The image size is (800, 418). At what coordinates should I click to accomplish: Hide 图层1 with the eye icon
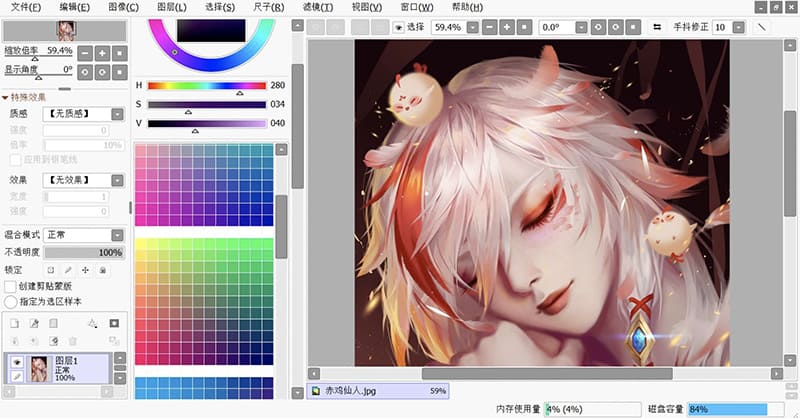(17, 362)
